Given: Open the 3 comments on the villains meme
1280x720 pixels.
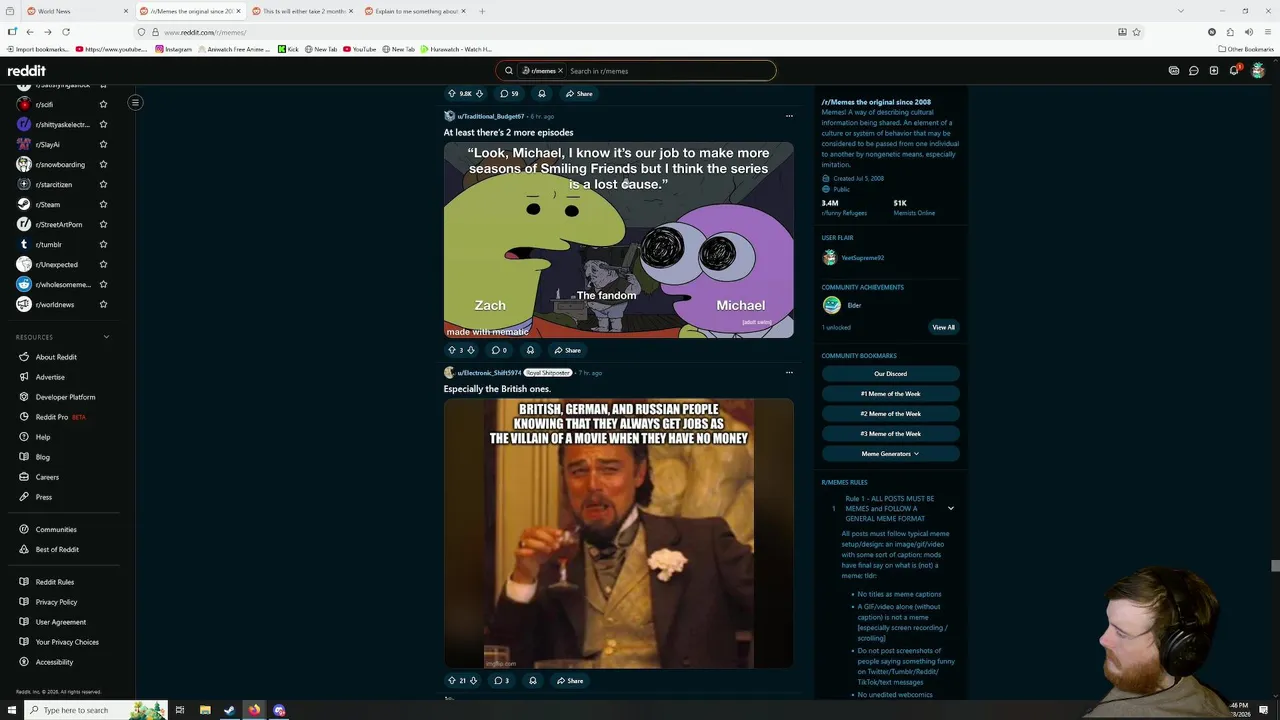Looking at the screenshot, I should (502, 681).
